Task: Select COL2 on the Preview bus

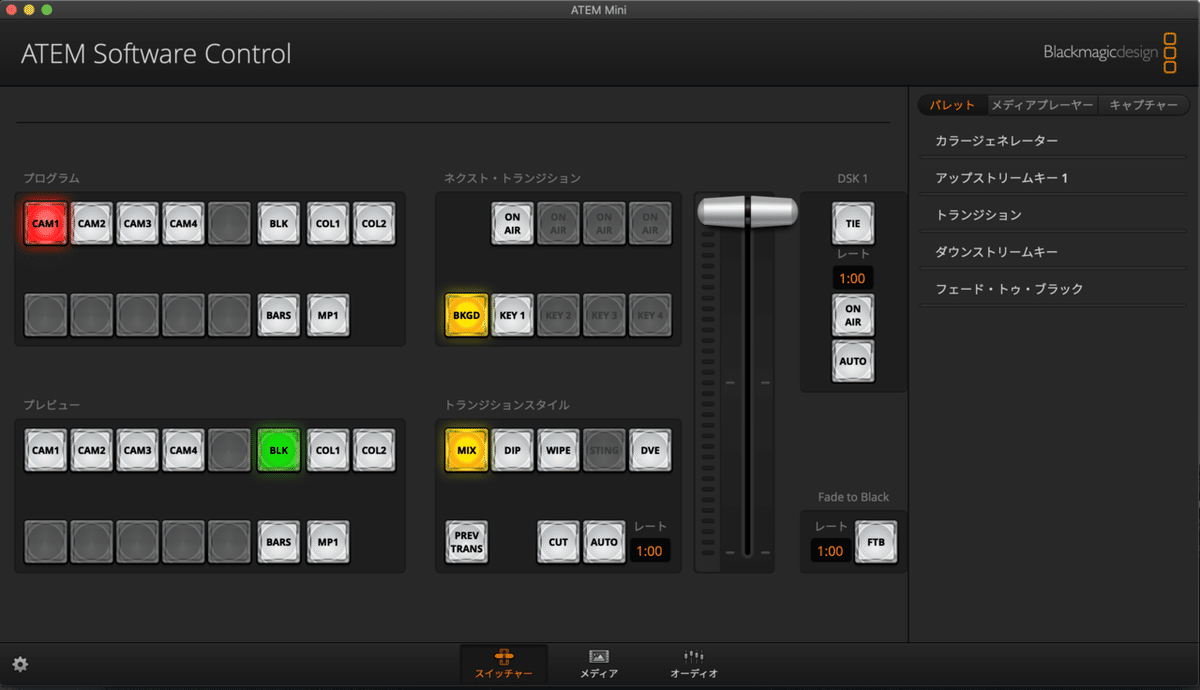Action: coord(374,450)
